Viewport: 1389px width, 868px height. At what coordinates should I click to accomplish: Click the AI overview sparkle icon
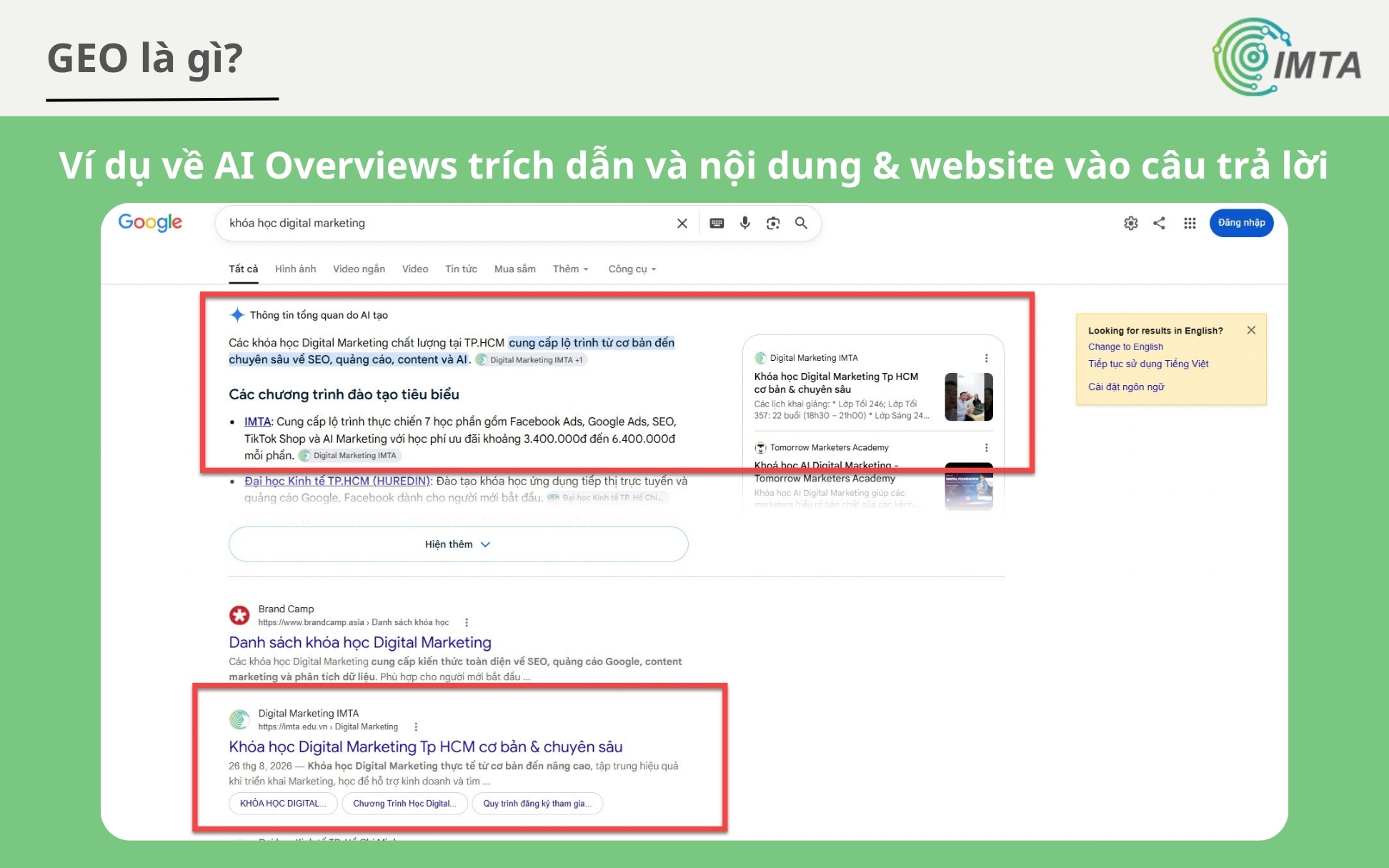237,314
